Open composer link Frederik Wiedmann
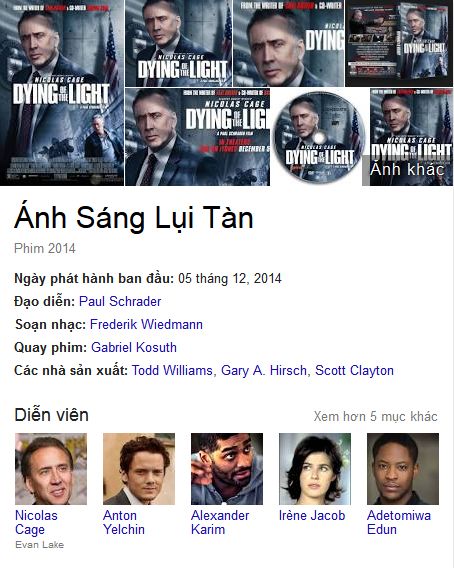The width and height of the screenshot is (454, 568). pos(146,324)
